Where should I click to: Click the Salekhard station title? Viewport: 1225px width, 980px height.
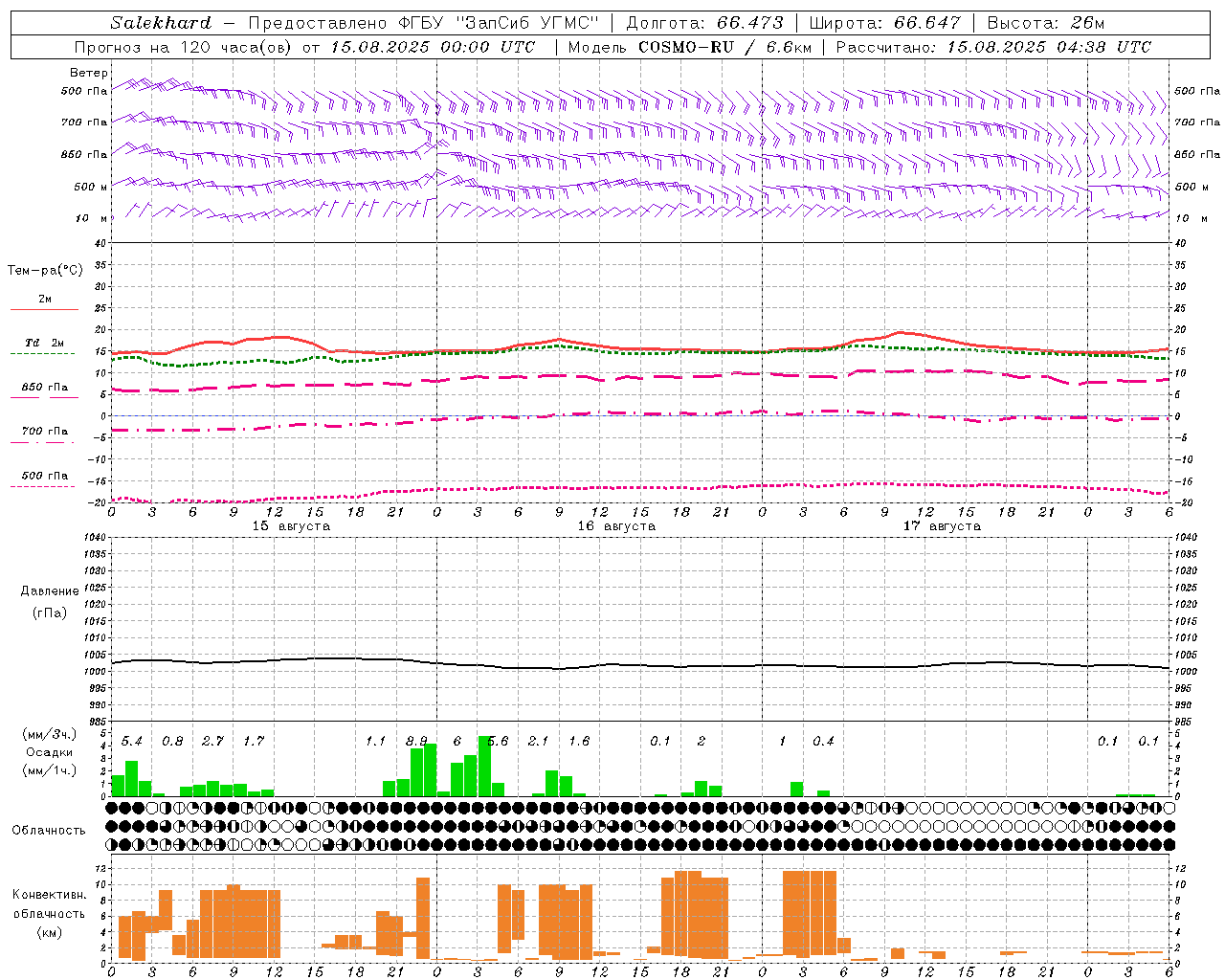point(161,23)
